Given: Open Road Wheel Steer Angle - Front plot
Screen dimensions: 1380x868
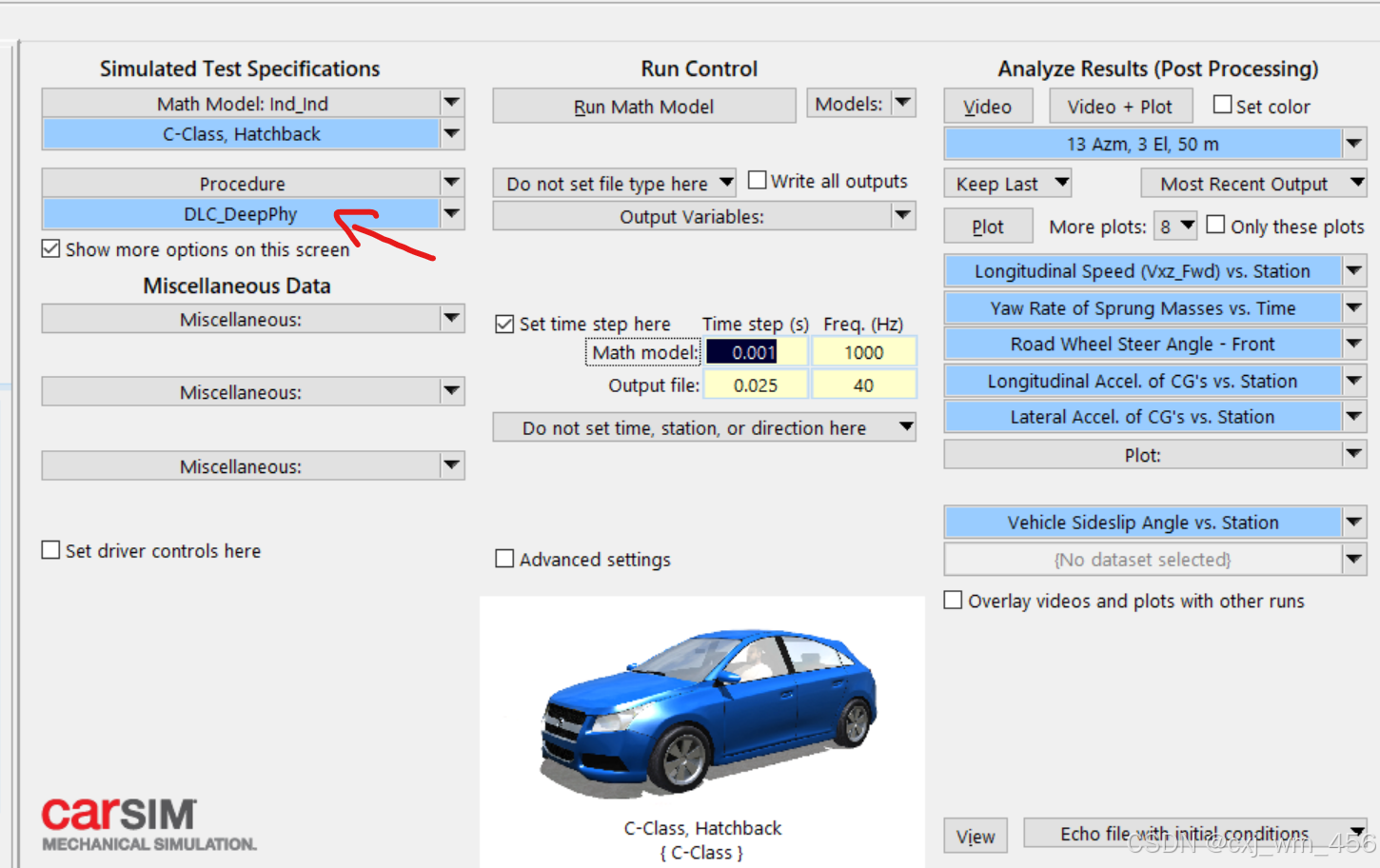Looking at the screenshot, I should click(x=1142, y=344).
